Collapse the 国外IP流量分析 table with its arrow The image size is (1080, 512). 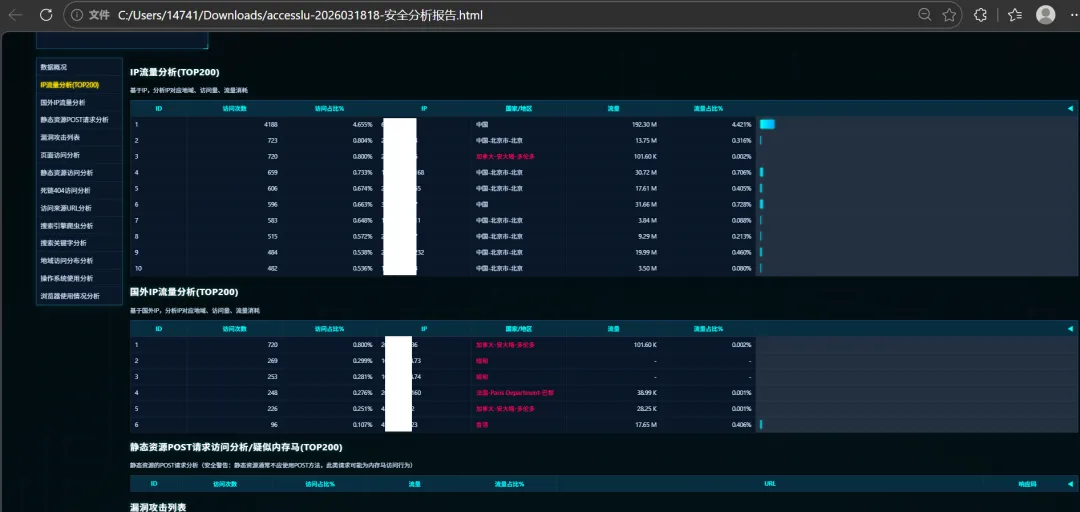click(1070, 329)
